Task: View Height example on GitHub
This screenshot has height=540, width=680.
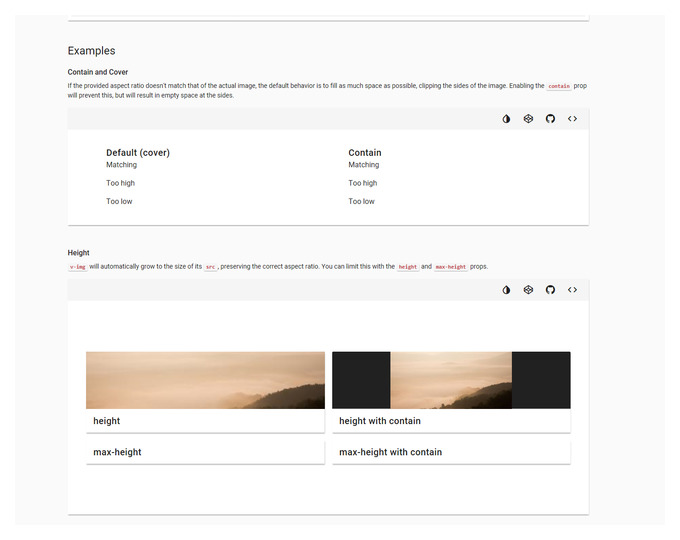Action: point(550,290)
